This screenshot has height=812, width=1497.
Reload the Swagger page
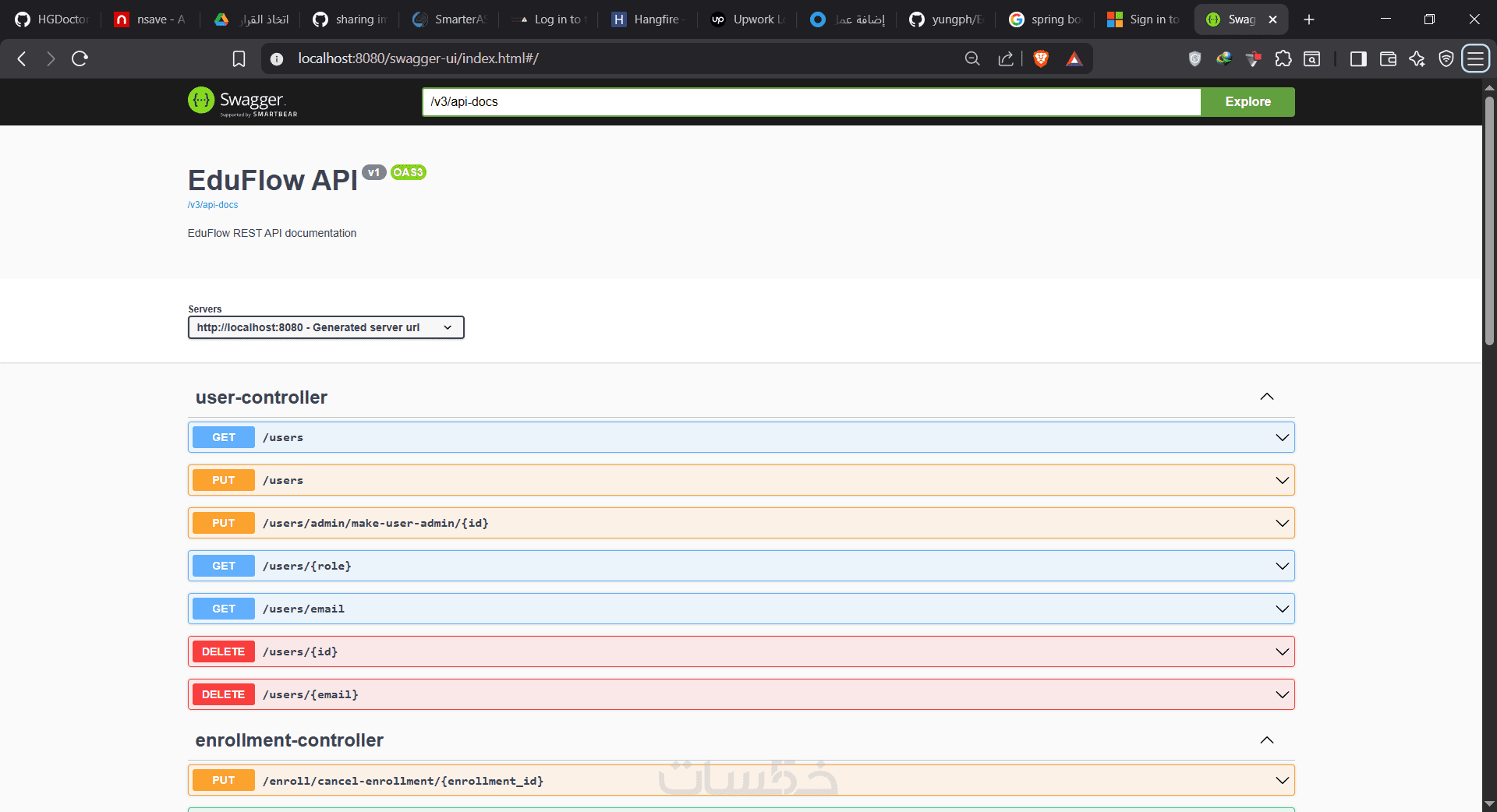(x=80, y=58)
